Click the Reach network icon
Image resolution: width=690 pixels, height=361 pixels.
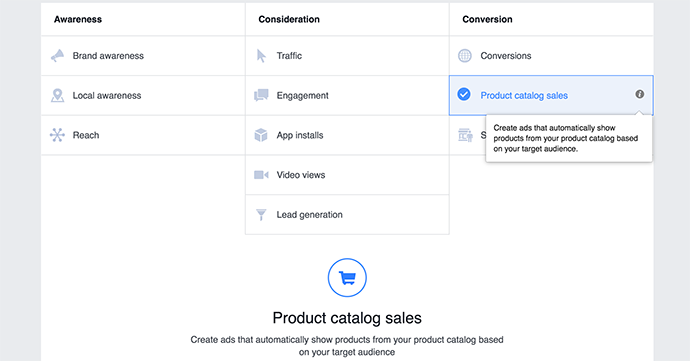tap(57, 135)
